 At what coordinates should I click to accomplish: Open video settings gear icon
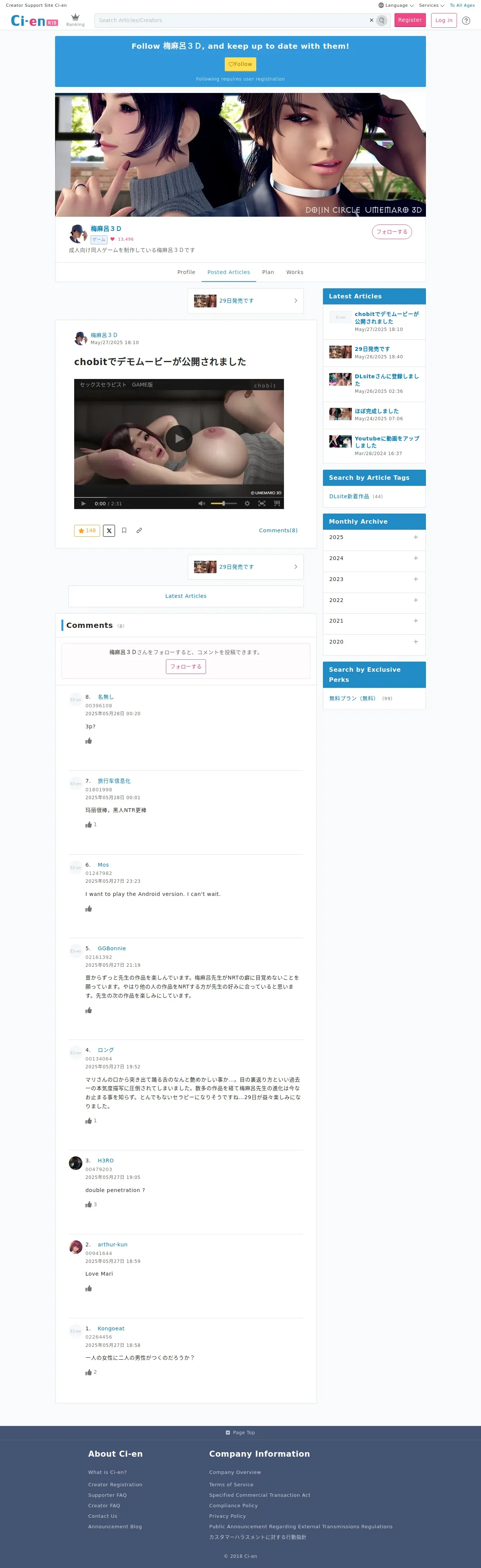247,503
